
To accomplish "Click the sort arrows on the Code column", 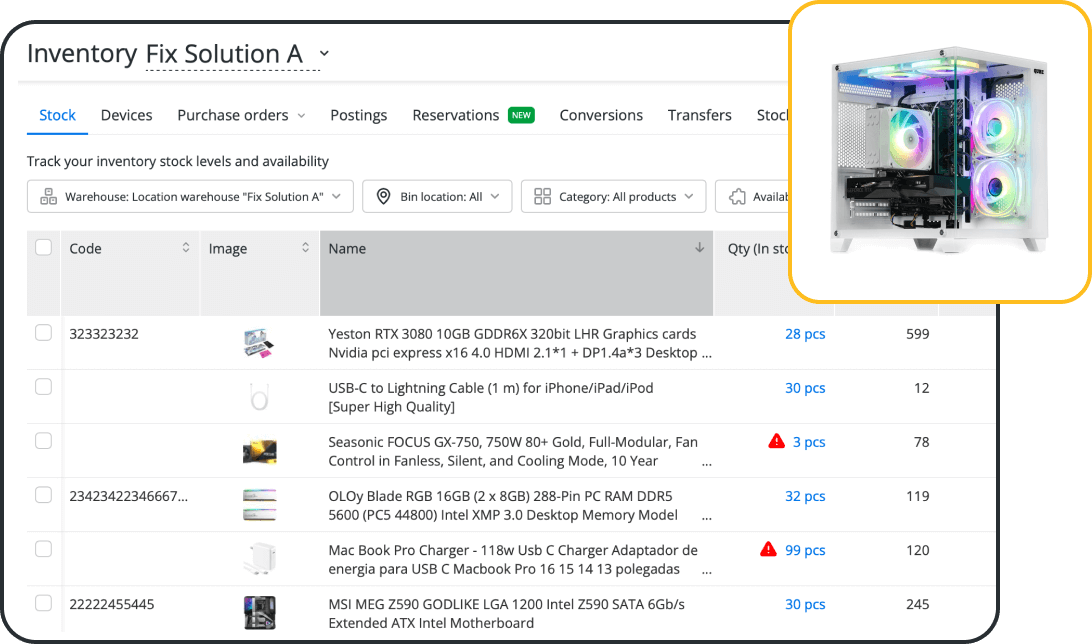I will [186, 248].
